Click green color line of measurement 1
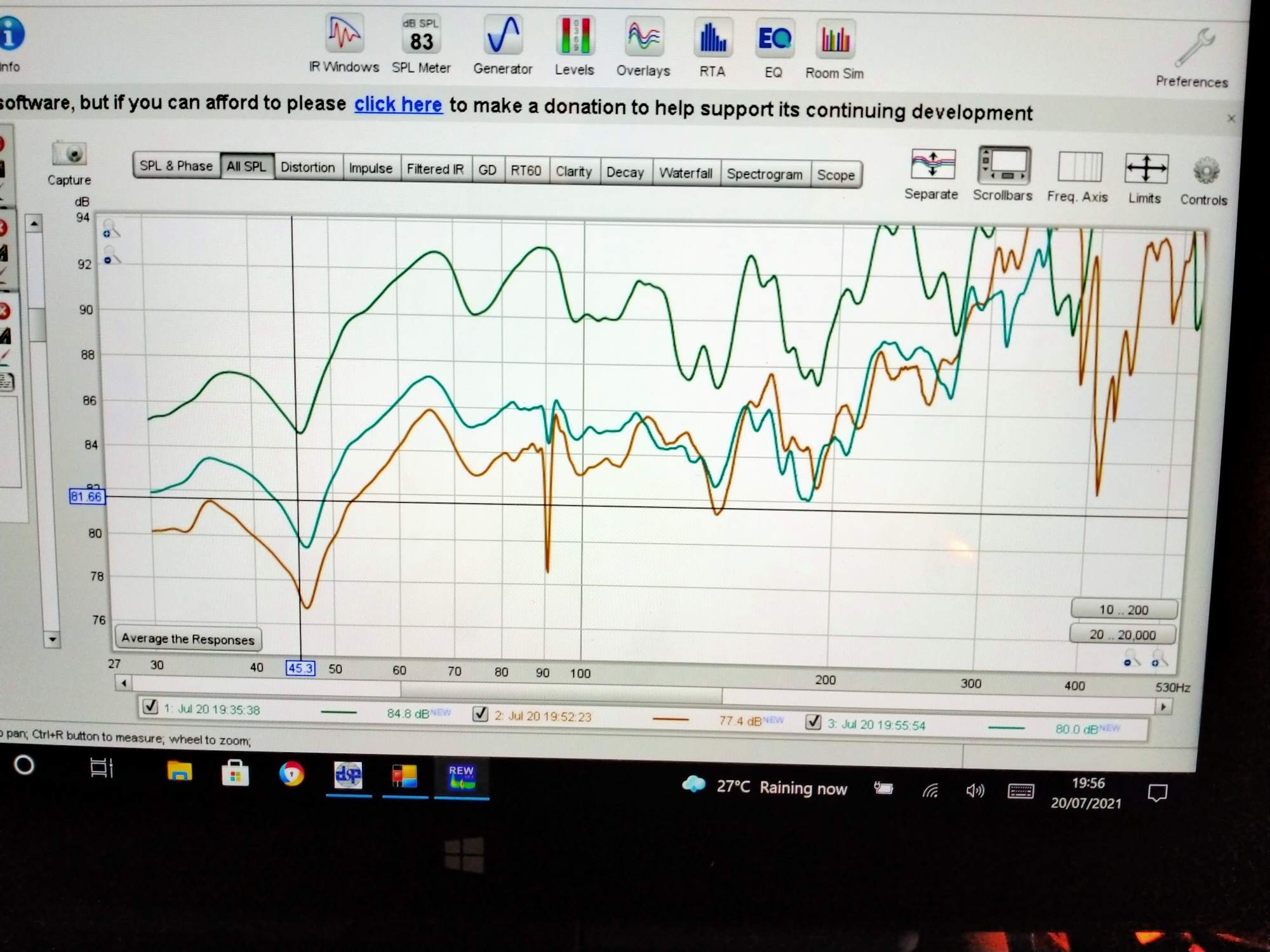The width and height of the screenshot is (1270, 952). (339, 712)
